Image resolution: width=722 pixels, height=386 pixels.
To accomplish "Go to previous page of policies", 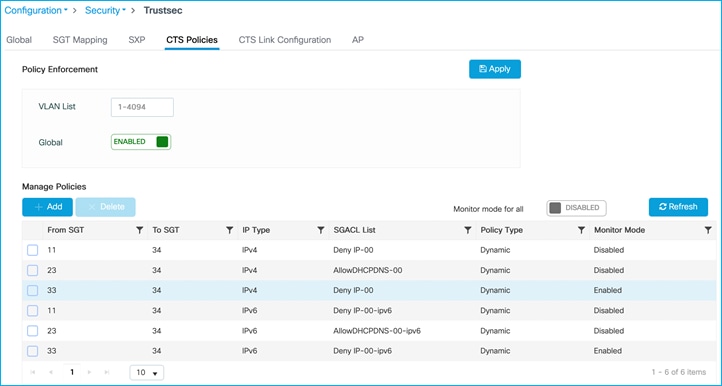I will (x=51, y=372).
